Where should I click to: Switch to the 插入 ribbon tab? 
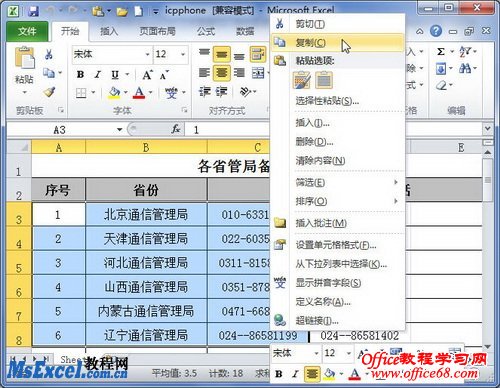[109, 31]
